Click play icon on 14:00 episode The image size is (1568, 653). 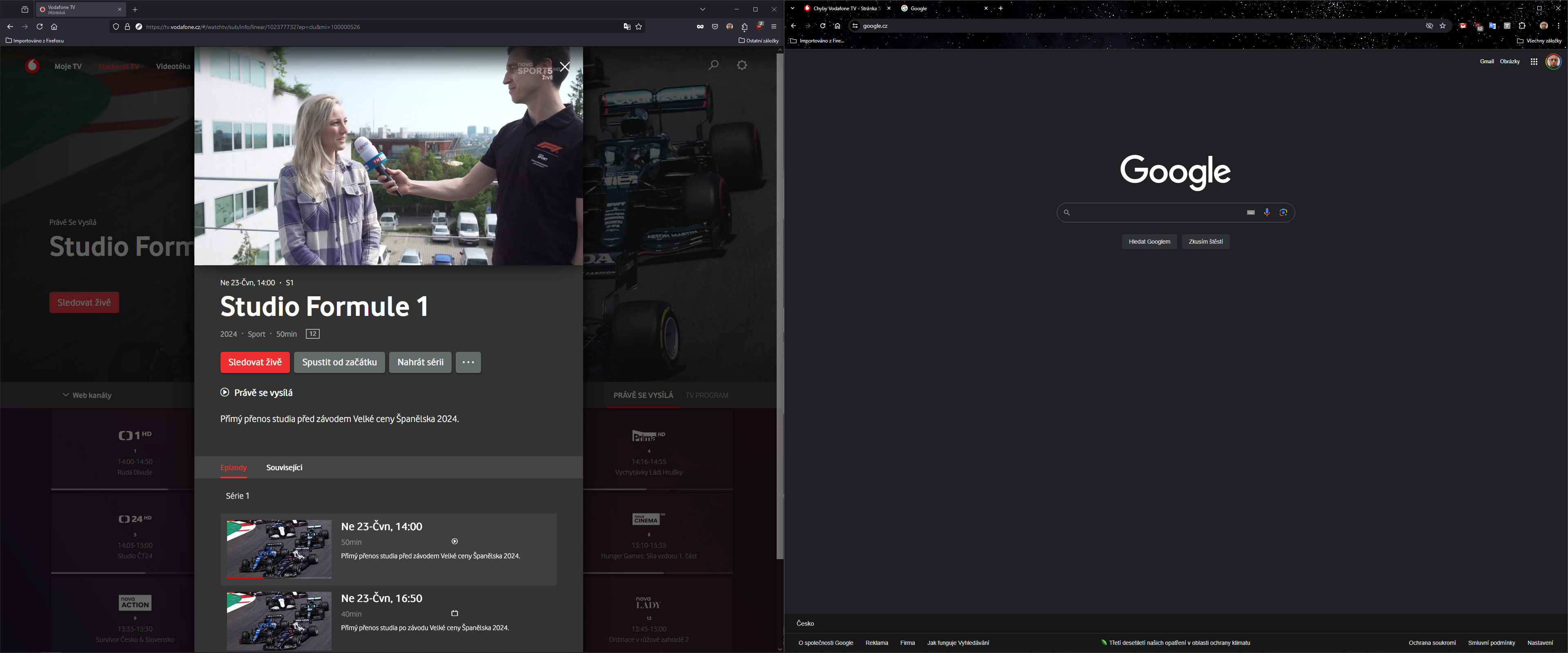click(455, 542)
